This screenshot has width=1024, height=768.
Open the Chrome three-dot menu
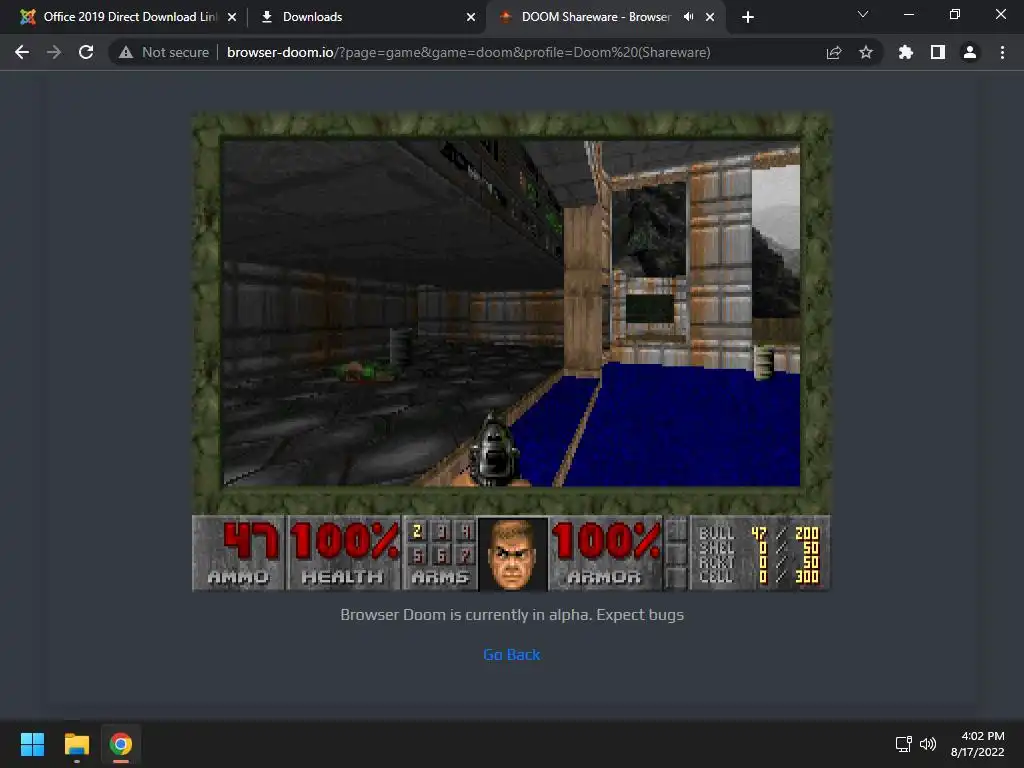point(1002,52)
